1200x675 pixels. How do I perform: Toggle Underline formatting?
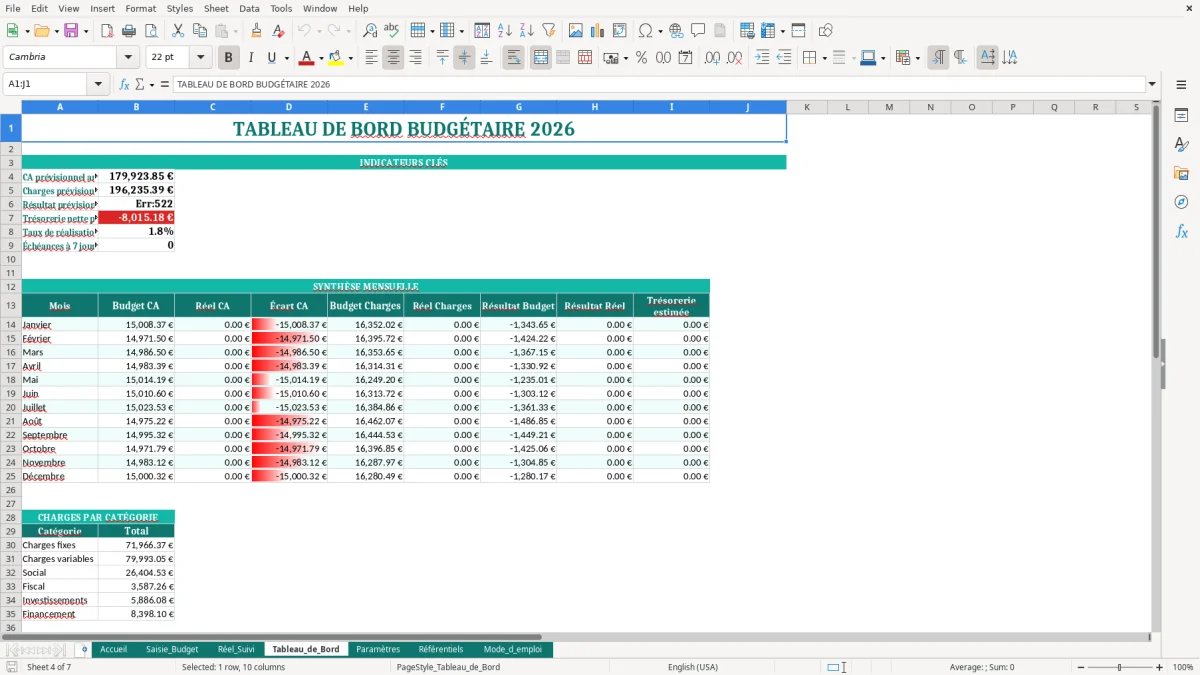tap(271, 58)
